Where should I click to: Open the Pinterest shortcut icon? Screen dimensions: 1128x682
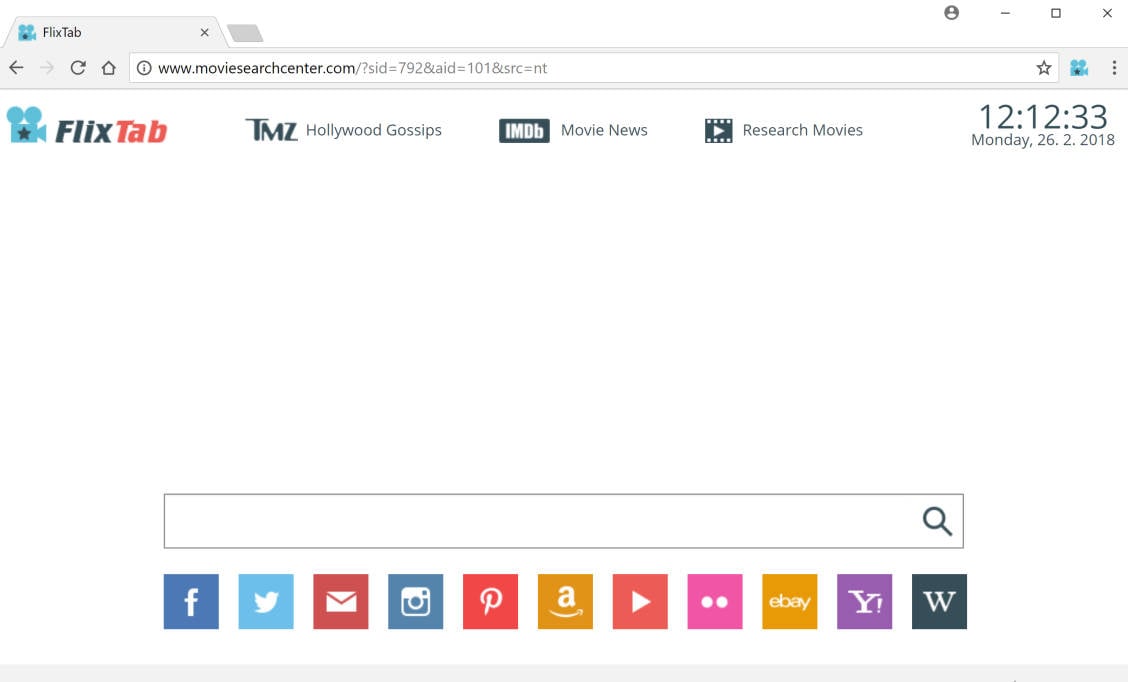[x=490, y=601]
